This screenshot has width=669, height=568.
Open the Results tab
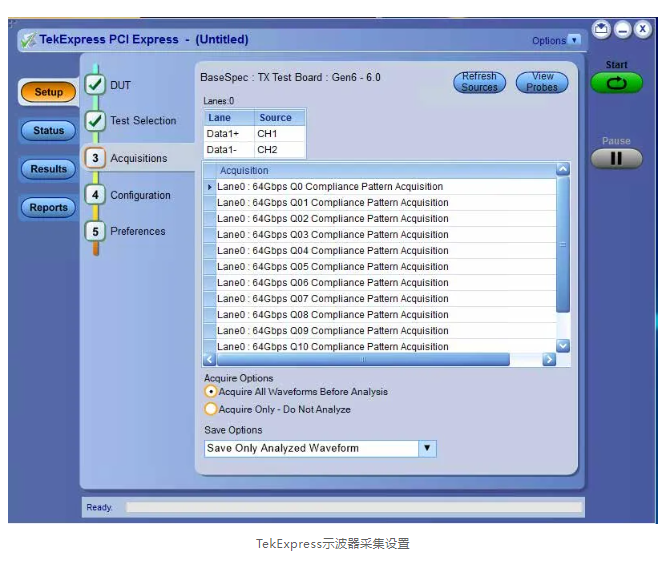(48, 169)
